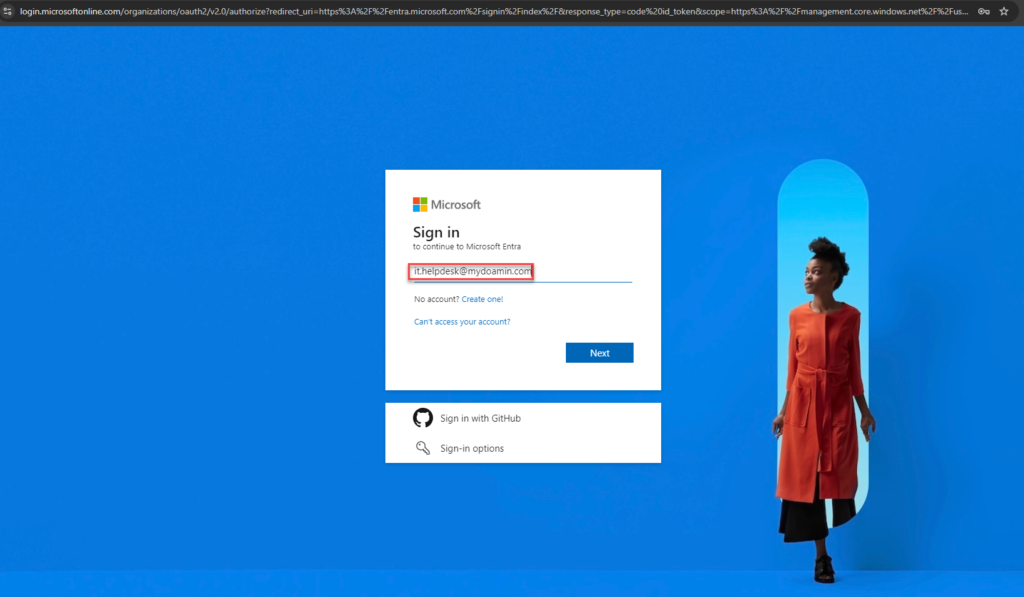This screenshot has height=597, width=1024.
Task: Open the Create one! account link
Action: 482,299
